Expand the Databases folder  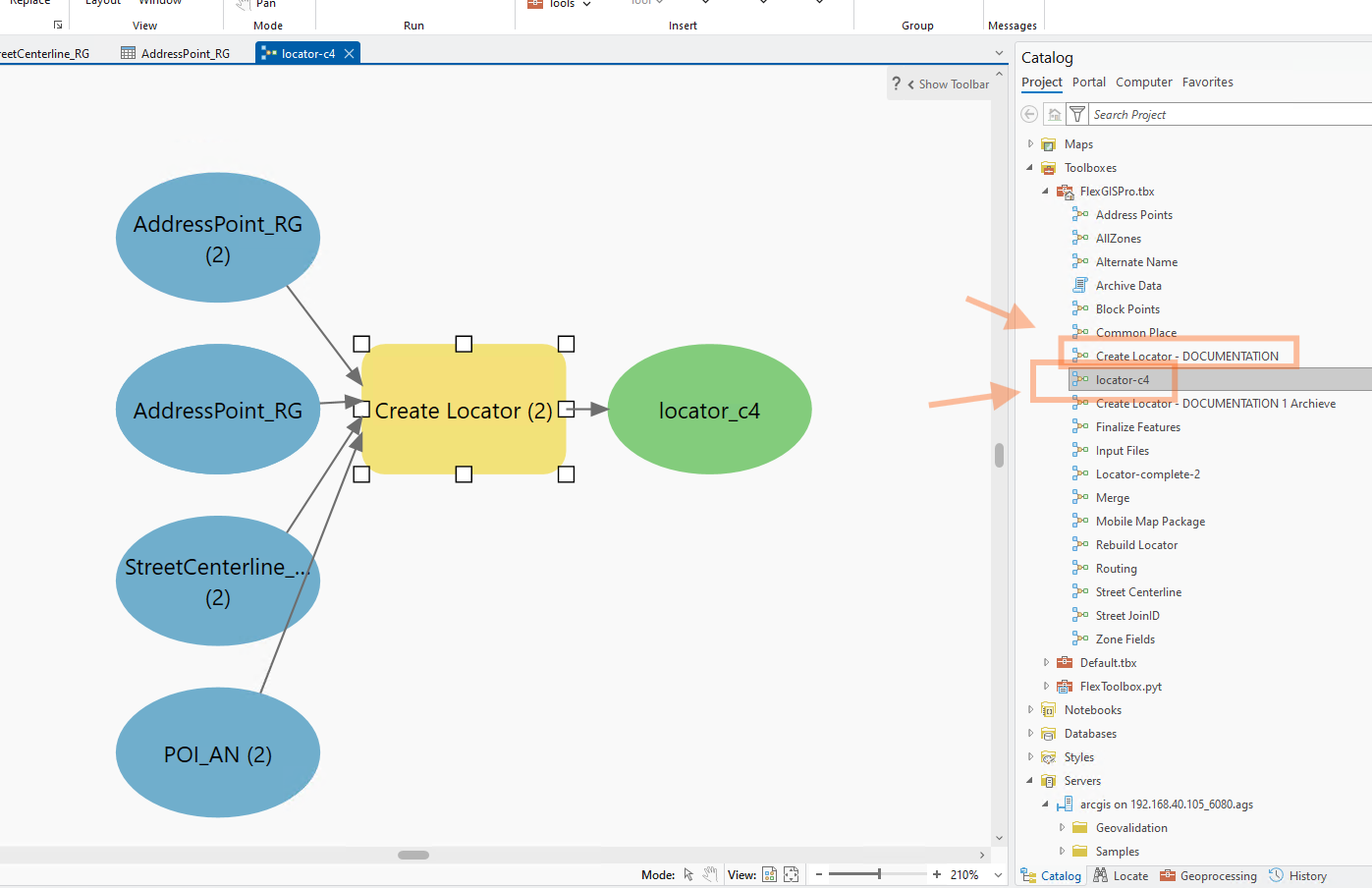pyautogui.click(x=1029, y=734)
